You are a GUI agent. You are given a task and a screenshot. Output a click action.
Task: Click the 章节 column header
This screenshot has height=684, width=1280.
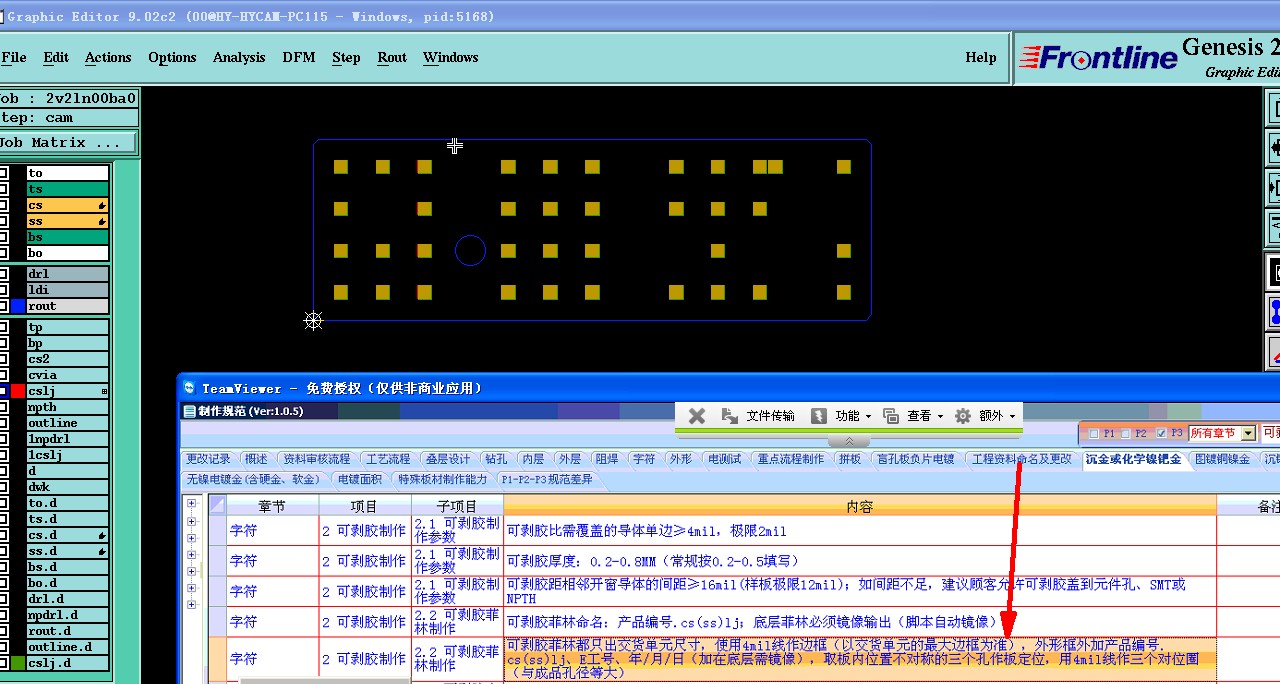[272, 506]
